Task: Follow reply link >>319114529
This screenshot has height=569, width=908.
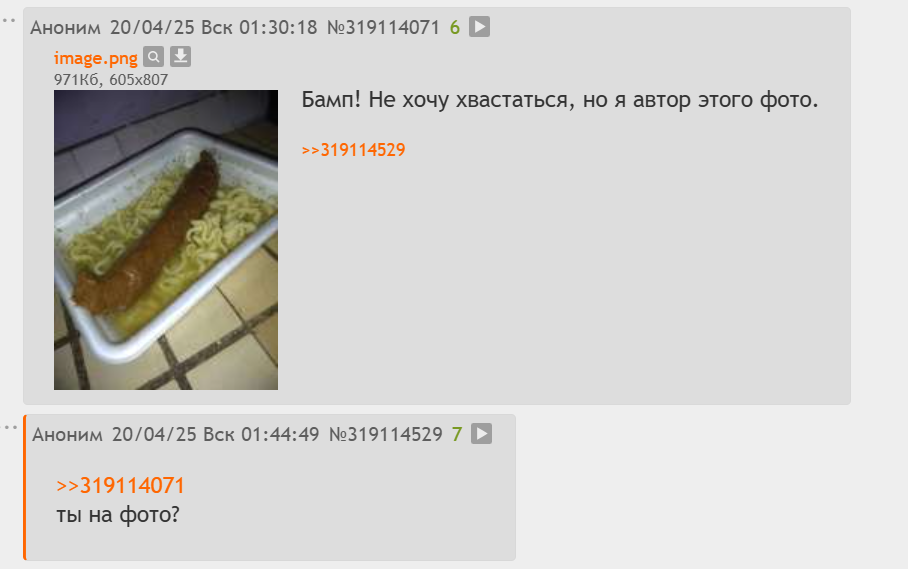Action: coord(353,150)
